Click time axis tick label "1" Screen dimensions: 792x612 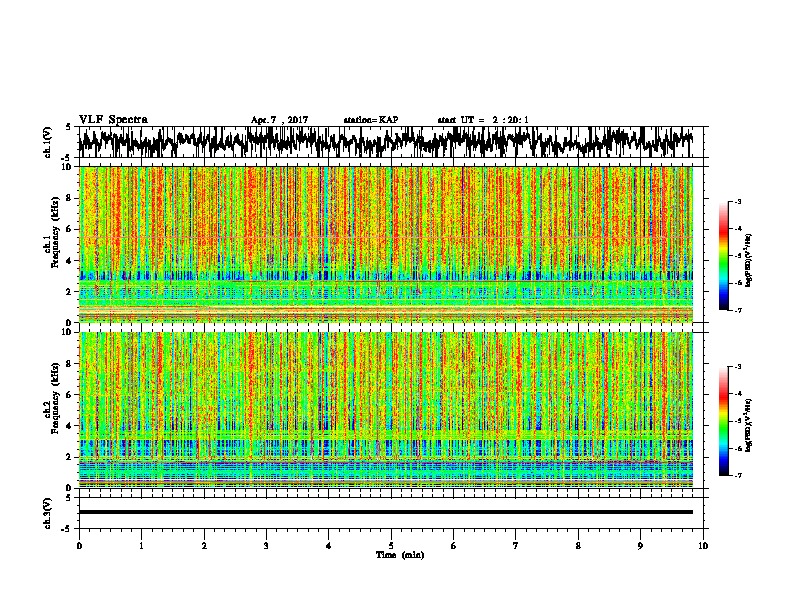pos(141,545)
